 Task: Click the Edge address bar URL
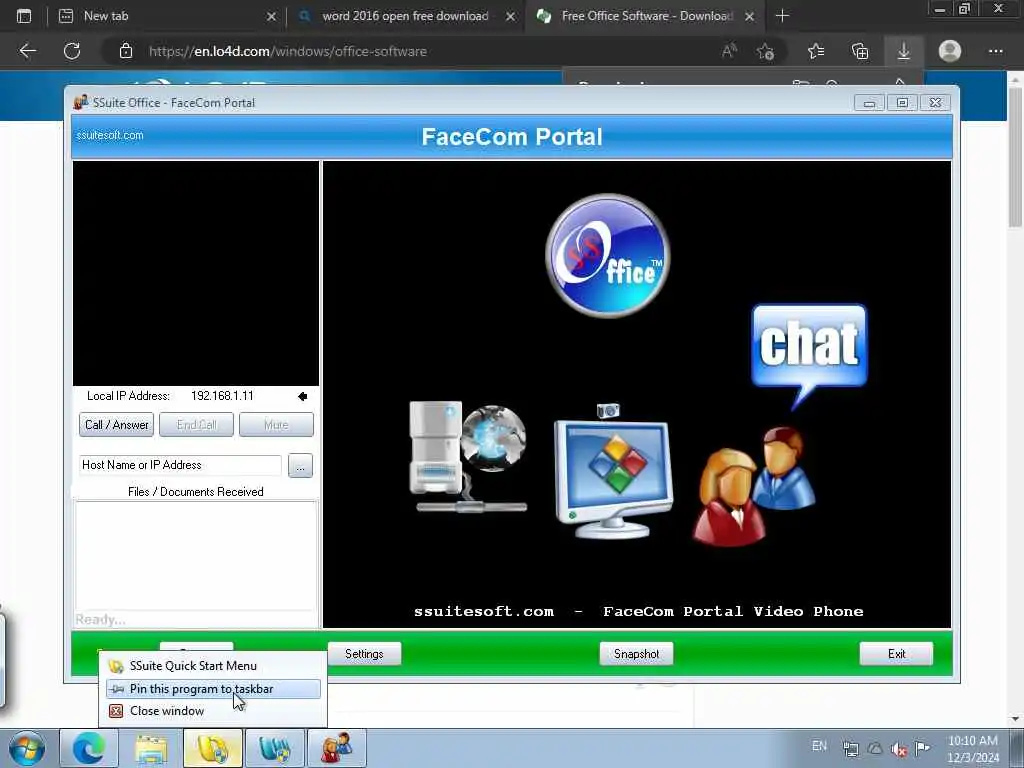point(288,51)
